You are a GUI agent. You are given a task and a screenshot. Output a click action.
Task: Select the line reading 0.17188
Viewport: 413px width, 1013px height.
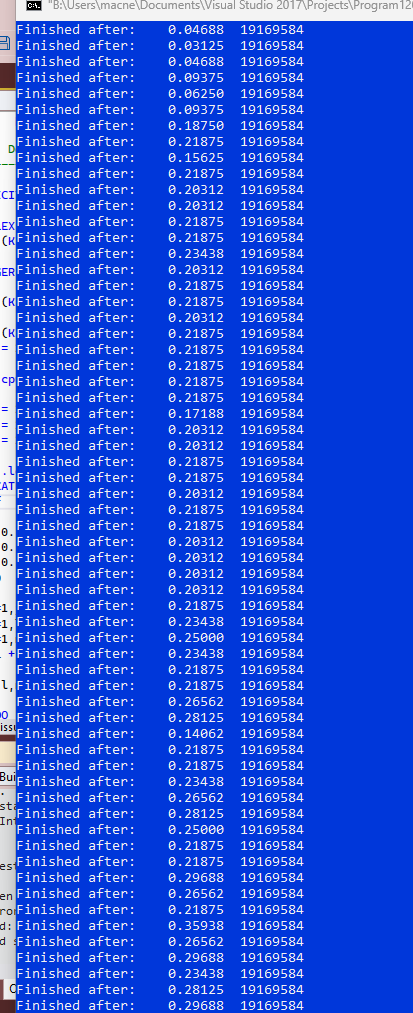160,413
